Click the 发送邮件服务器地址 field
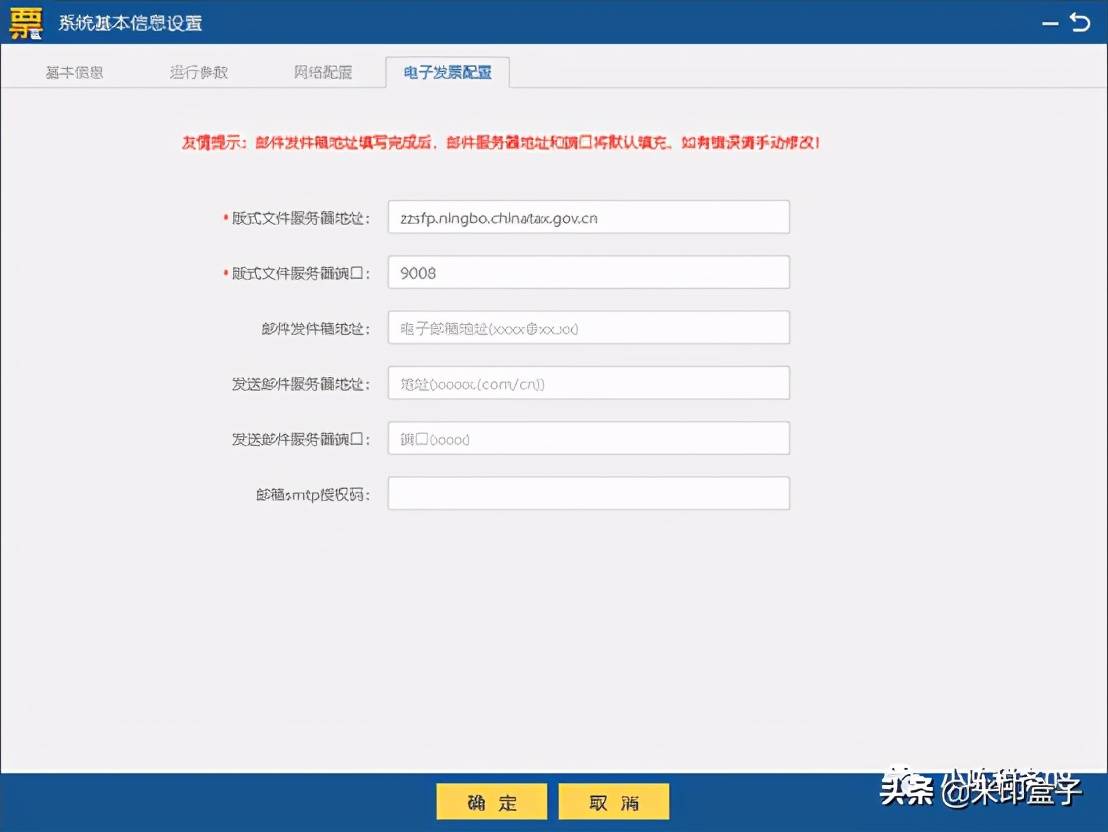The width and height of the screenshot is (1108, 832). click(588, 382)
